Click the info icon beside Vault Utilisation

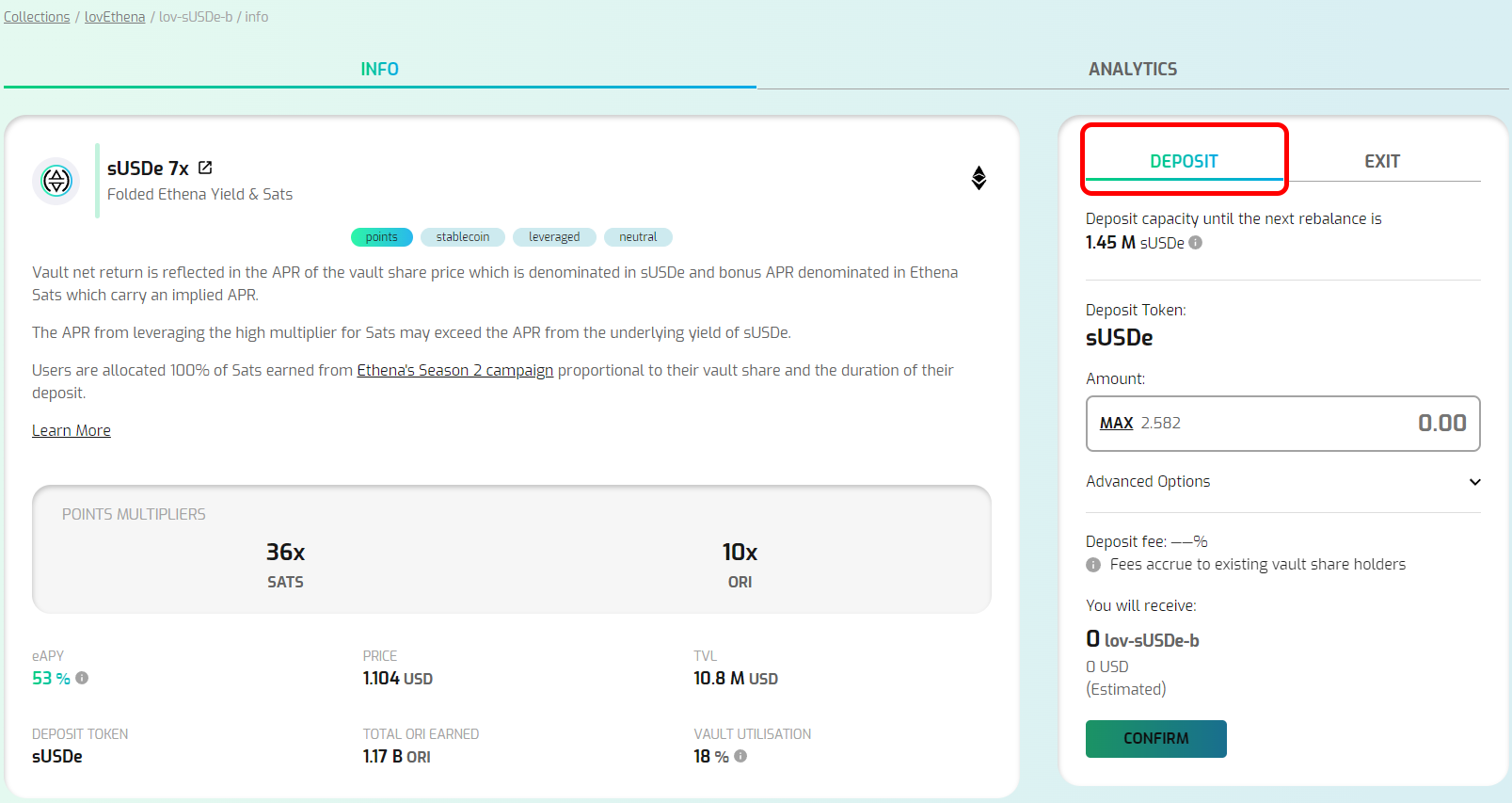(740, 756)
